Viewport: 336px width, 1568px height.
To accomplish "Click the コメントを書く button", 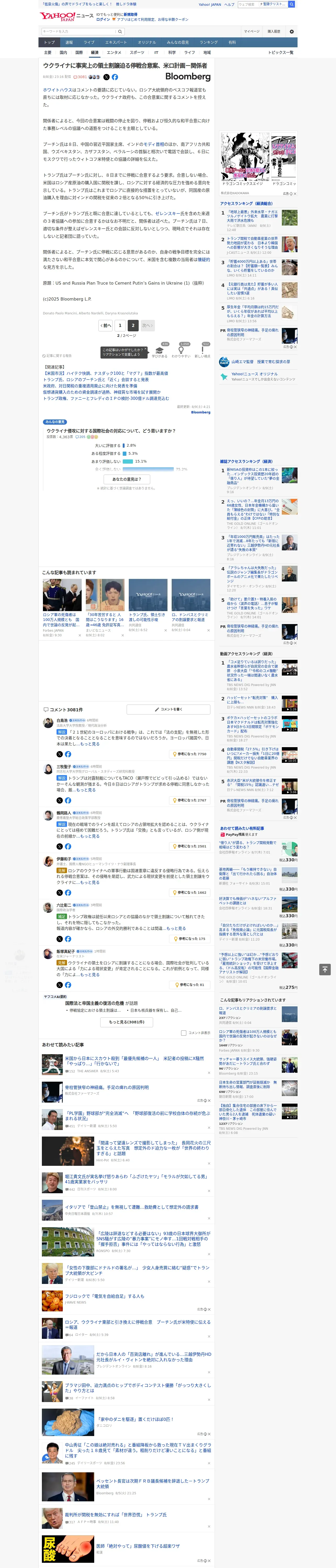I will (168, 709).
